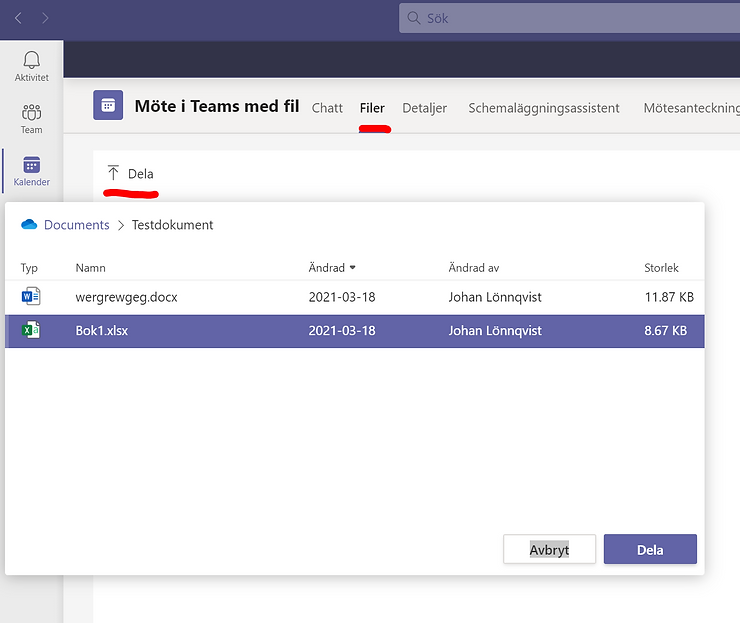
Task: Switch to the Chatt tab
Action: tap(327, 108)
